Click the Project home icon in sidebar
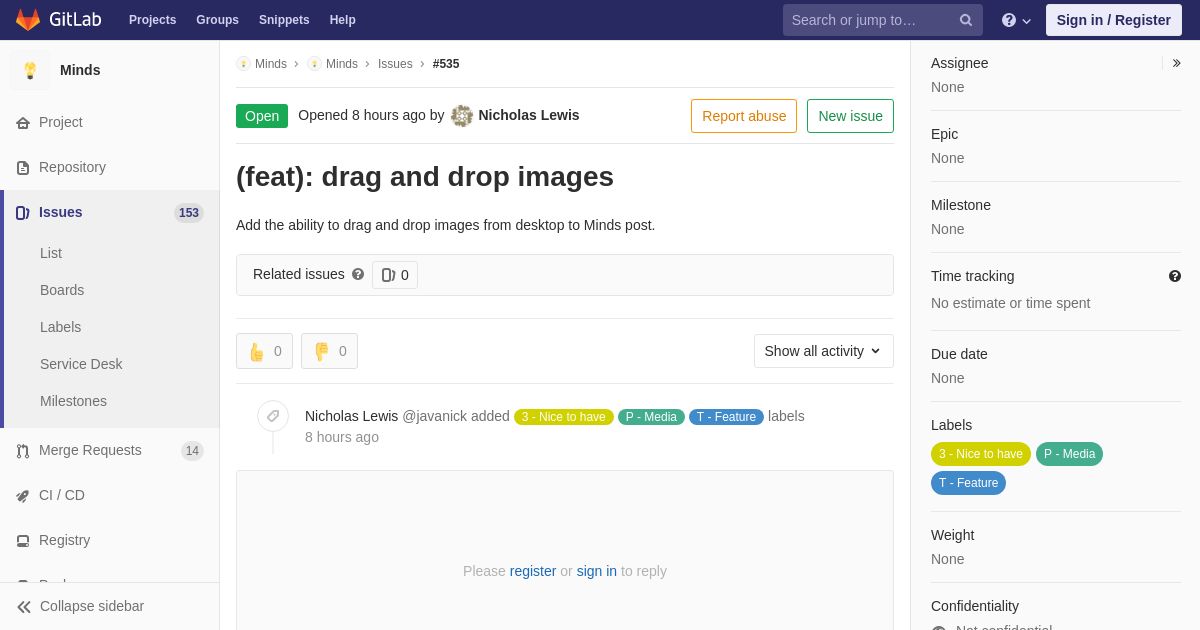This screenshot has width=1200, height=630. tap(23, 123)
